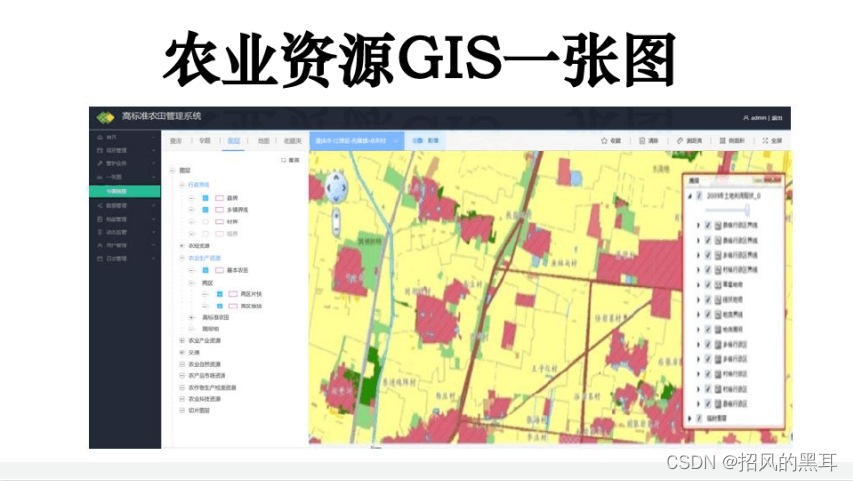Collapse the 两区 tree node
This screenshot has width=853, height=481.
[191, 283]
